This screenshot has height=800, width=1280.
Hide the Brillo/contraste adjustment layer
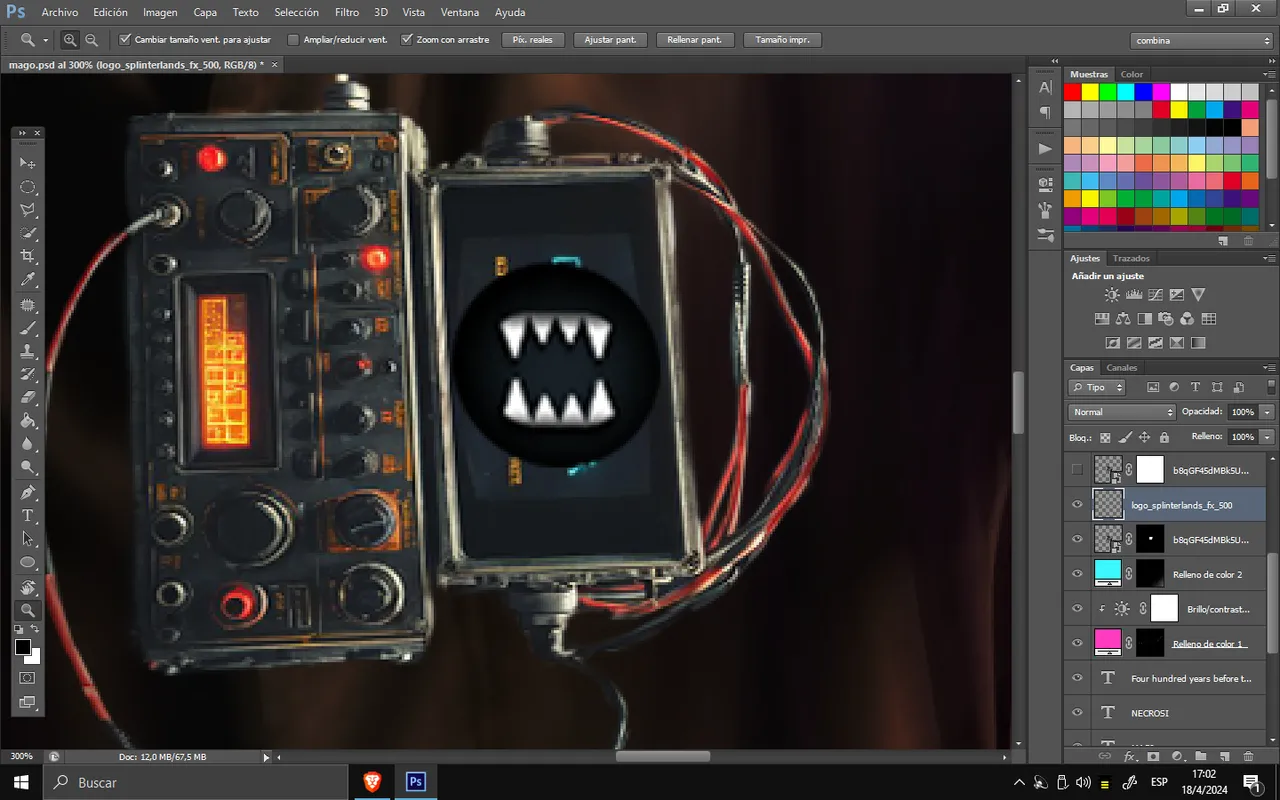pos(1077,608)
